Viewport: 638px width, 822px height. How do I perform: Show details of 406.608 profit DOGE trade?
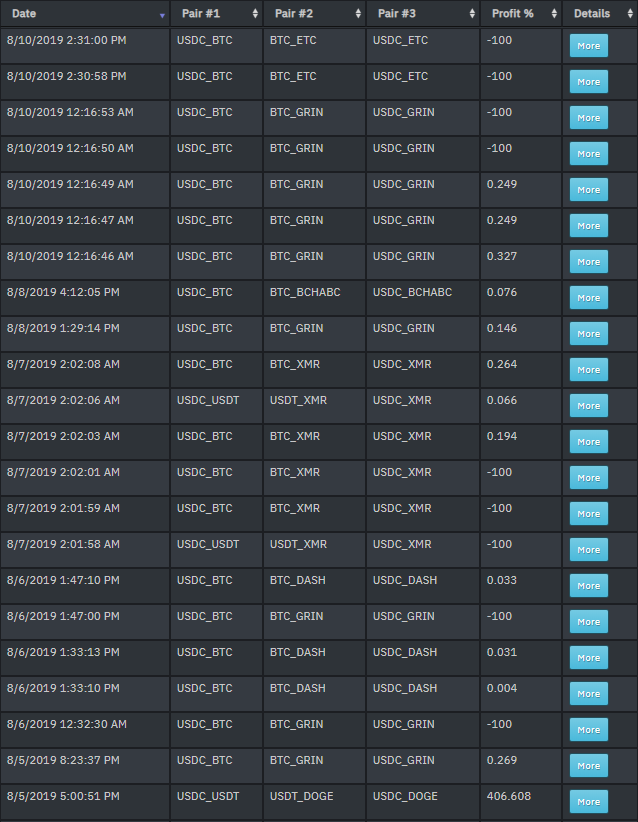point(589,802)
